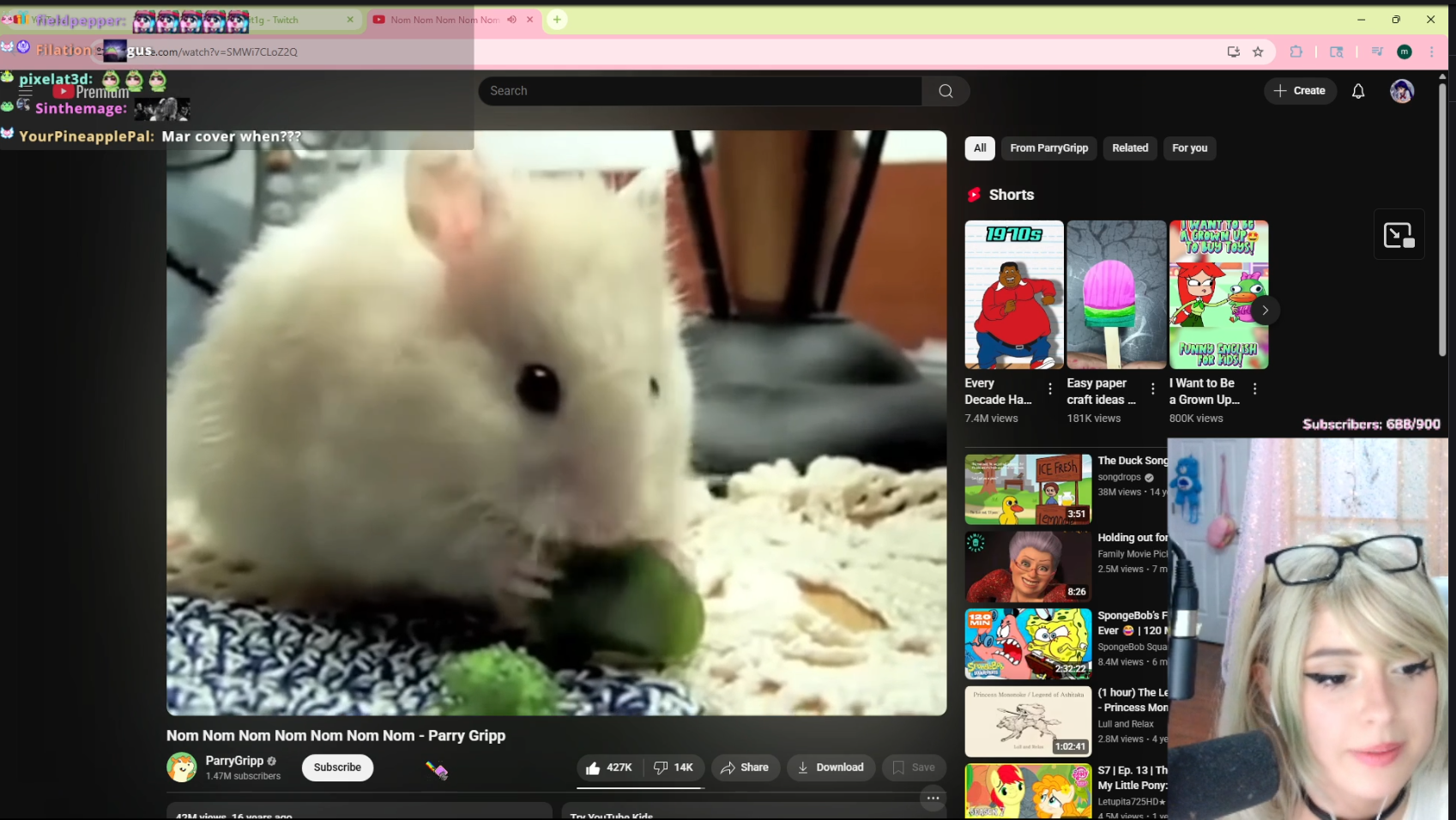The width and height of the screenshot is (1456, 820).
Task: Click the YouTube search magnifier button
Action: pos(945,91)
